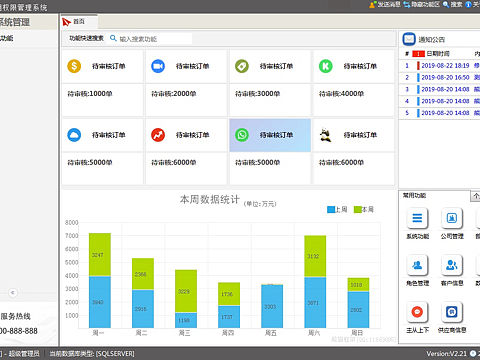Viewport: 480px width, 360px height.
Task: Click the 通知公告 envelope icon
Action: [409, 39]
